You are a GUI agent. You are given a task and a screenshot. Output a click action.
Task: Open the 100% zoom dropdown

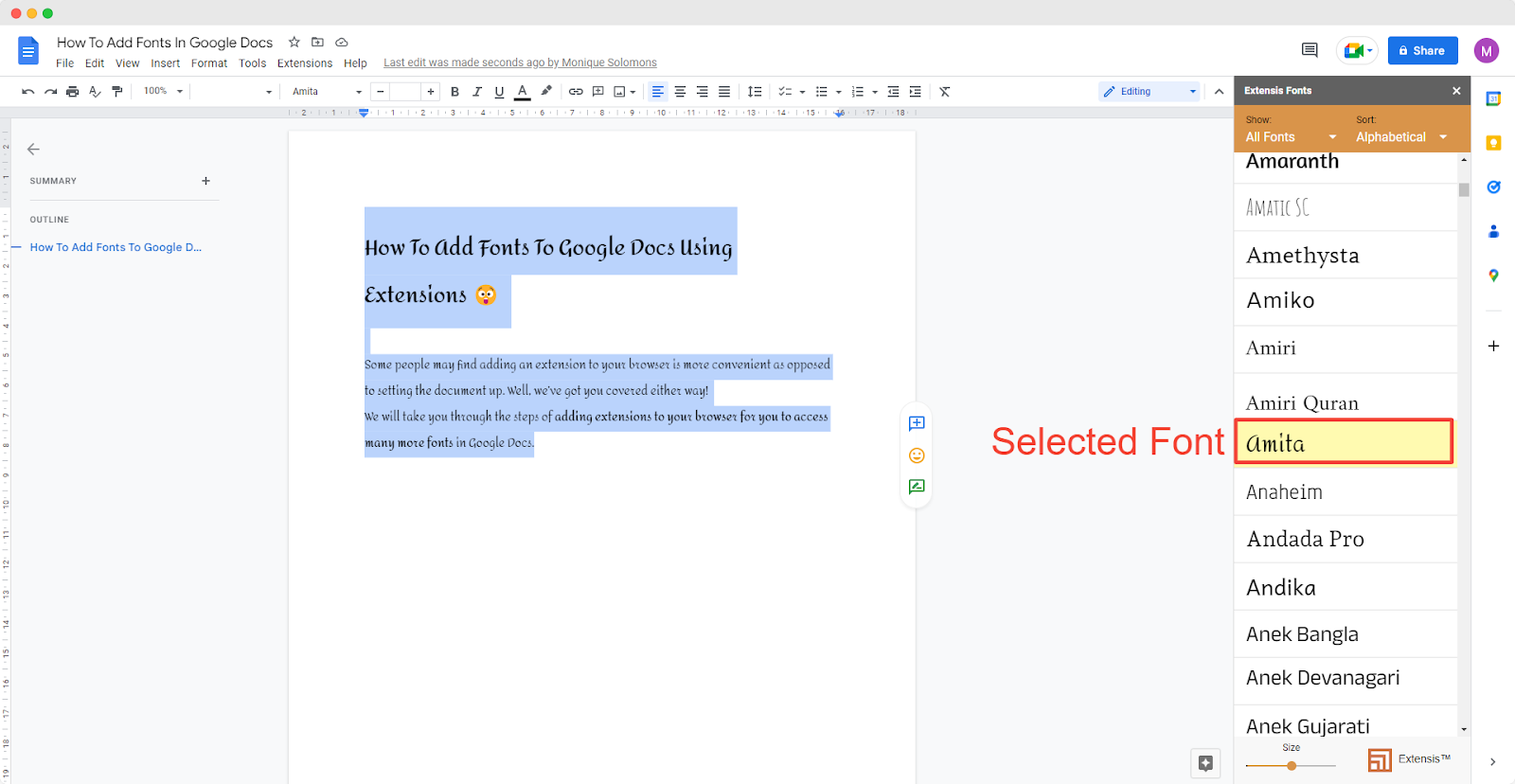[x=163, y=92]
